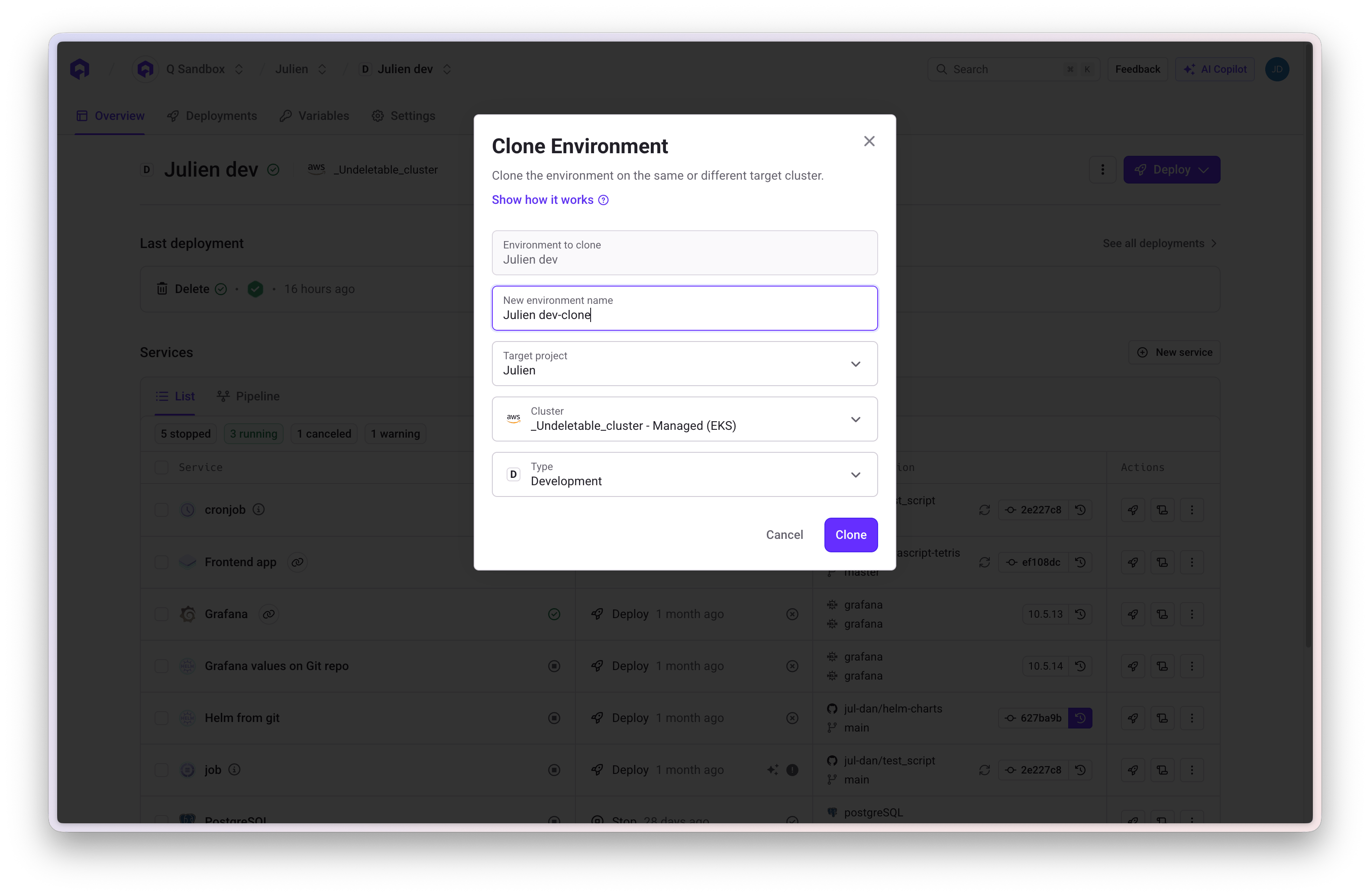This screenshot has width=1370, height=896.
Task: Click the cronjob deploy rocket action icon
Action: coord(1132,510)
